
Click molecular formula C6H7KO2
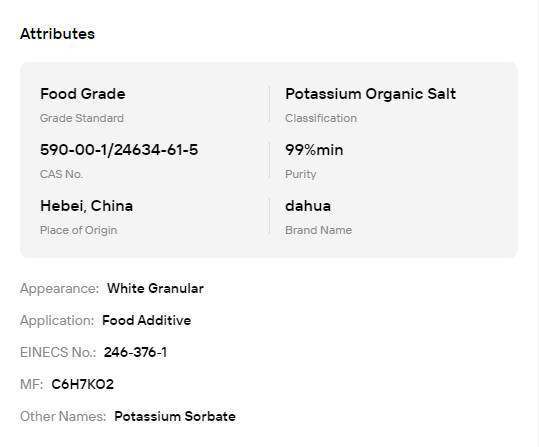point(82,384)
